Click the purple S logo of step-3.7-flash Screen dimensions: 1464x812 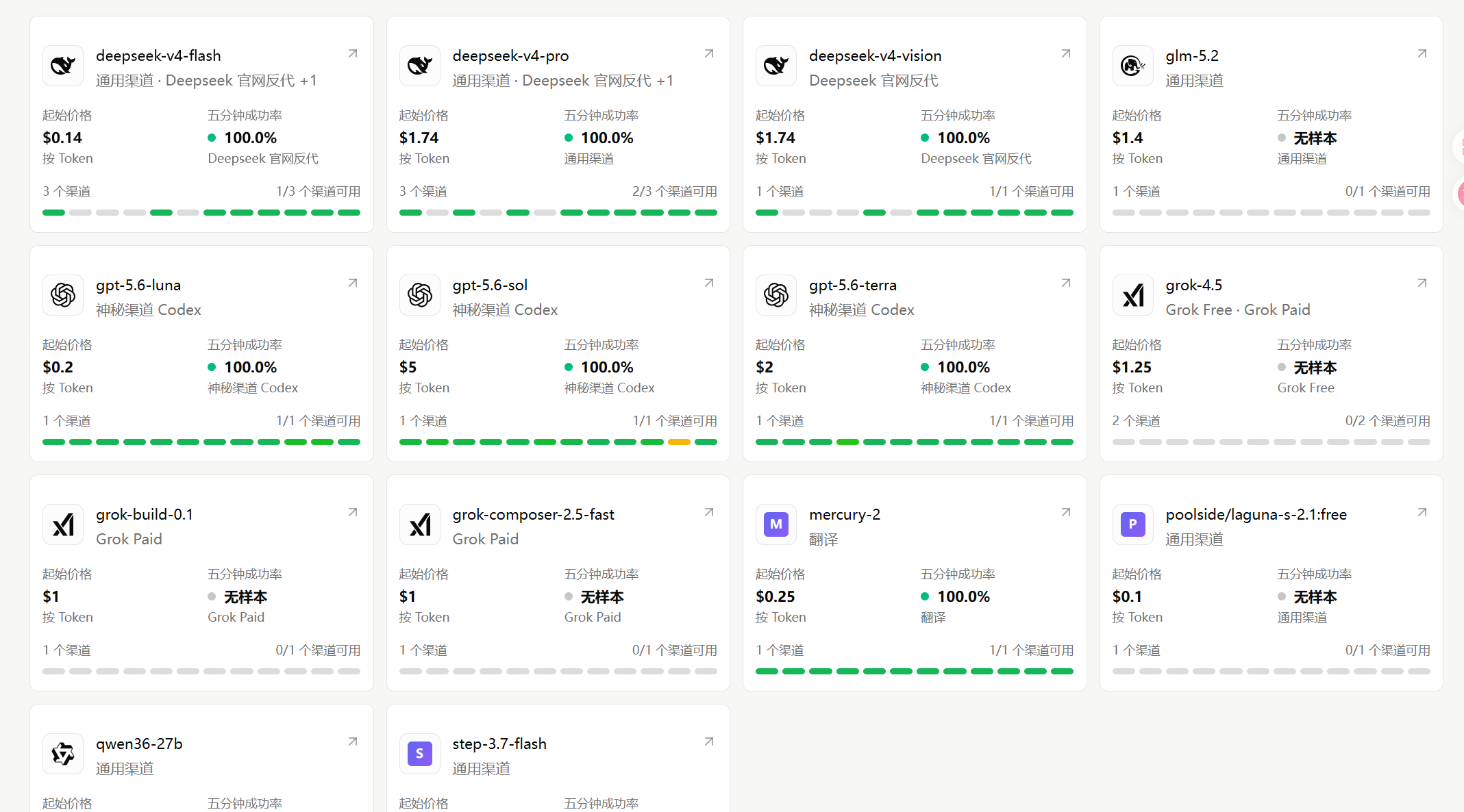coord(420,754)
